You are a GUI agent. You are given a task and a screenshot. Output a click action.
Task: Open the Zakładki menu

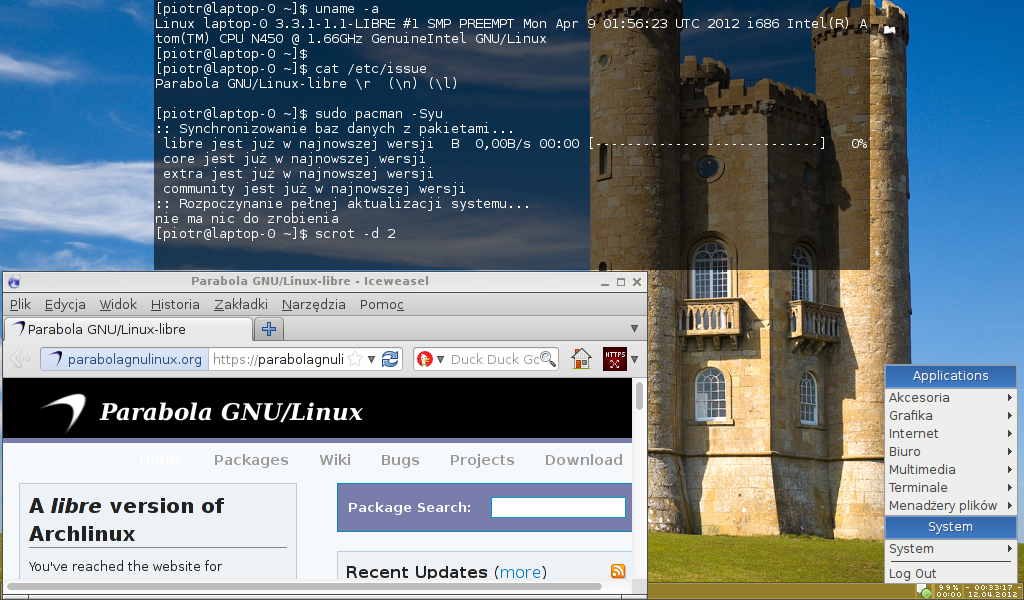pyautogui.click(x=241, y=304)
